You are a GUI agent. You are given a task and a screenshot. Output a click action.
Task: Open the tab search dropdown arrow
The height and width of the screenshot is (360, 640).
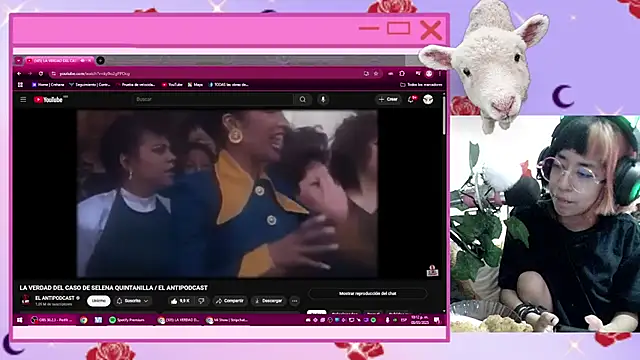click(x=18, y=60)
